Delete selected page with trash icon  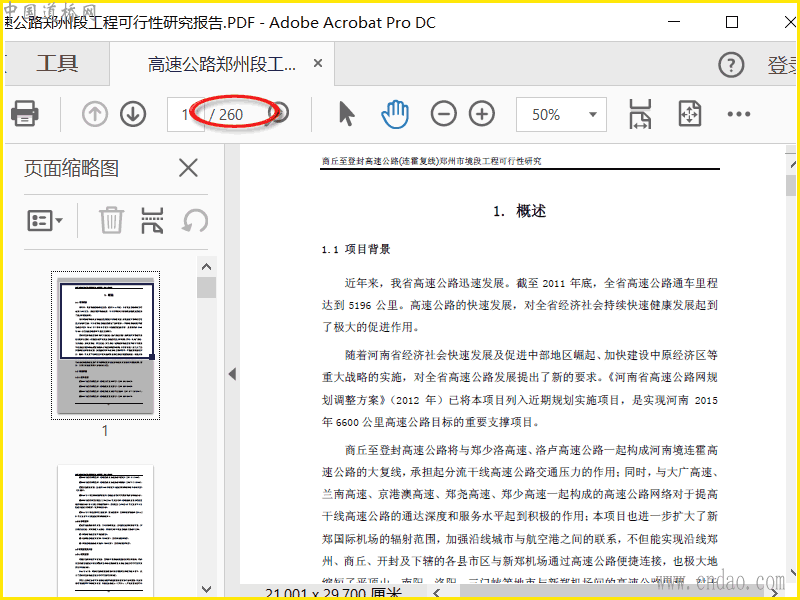coord(111,220)
